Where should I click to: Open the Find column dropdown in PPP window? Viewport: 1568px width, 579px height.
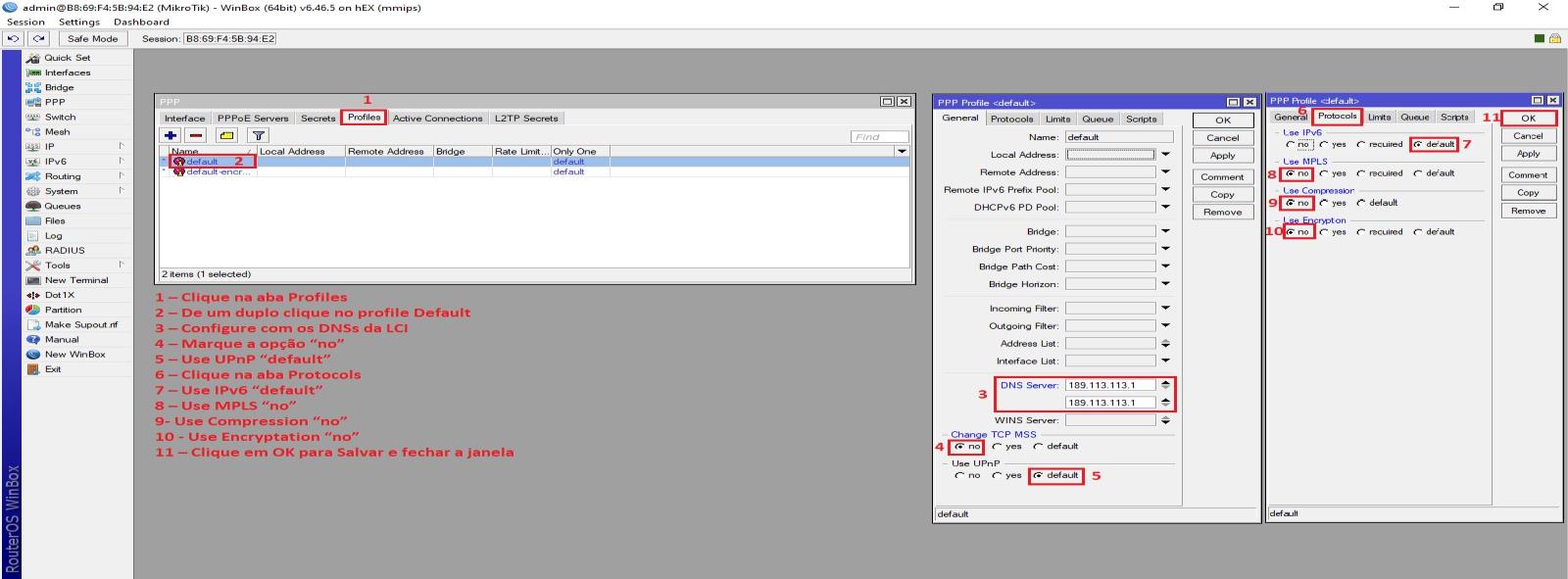click(902, 151)
